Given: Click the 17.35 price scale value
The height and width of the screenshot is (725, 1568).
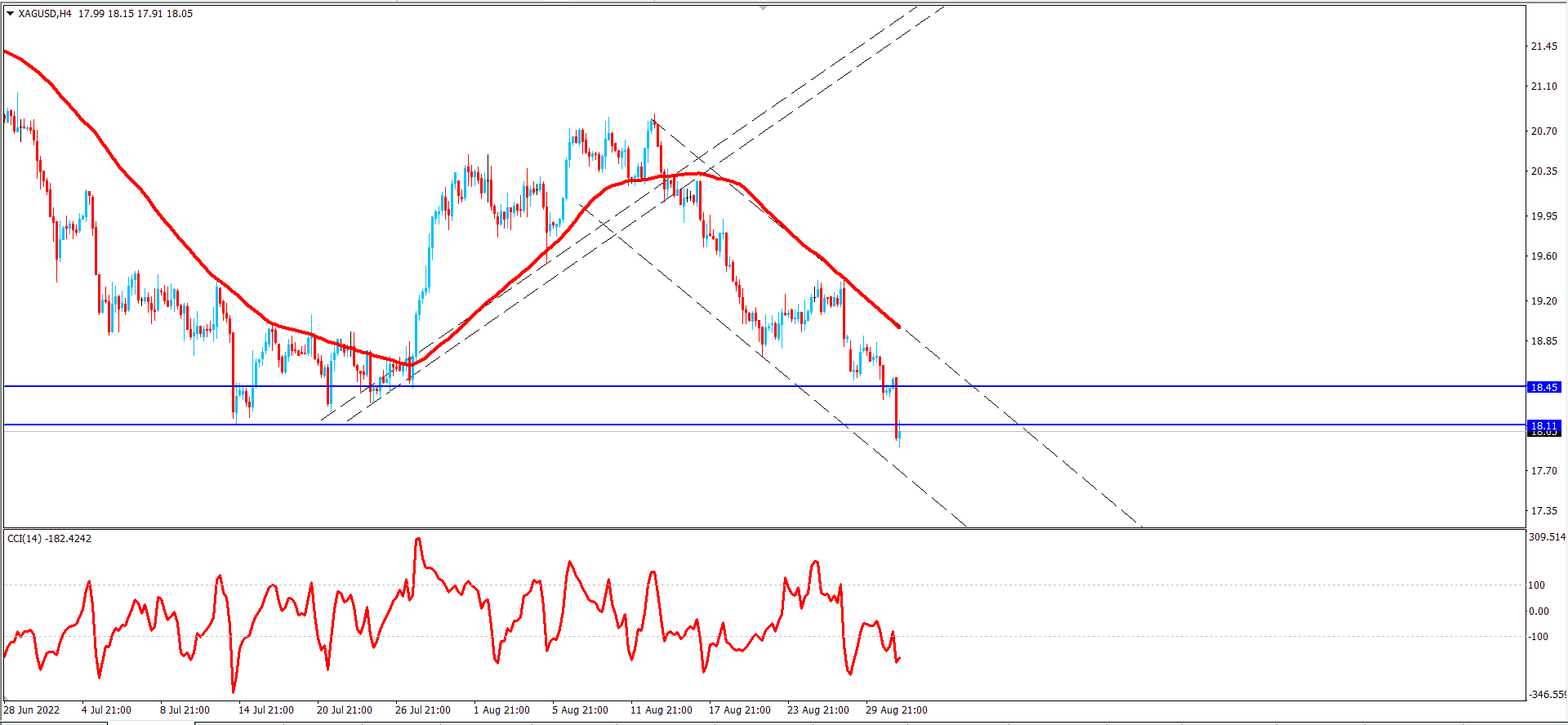Looking at the screenshot, I should click(x=1543, y=511).
